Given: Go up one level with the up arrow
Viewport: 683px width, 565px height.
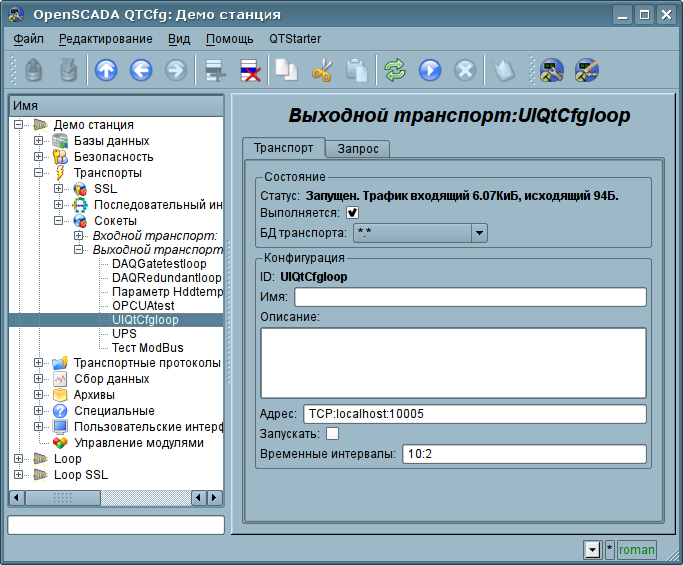Looking at the screenshot, I should [106, 70].
